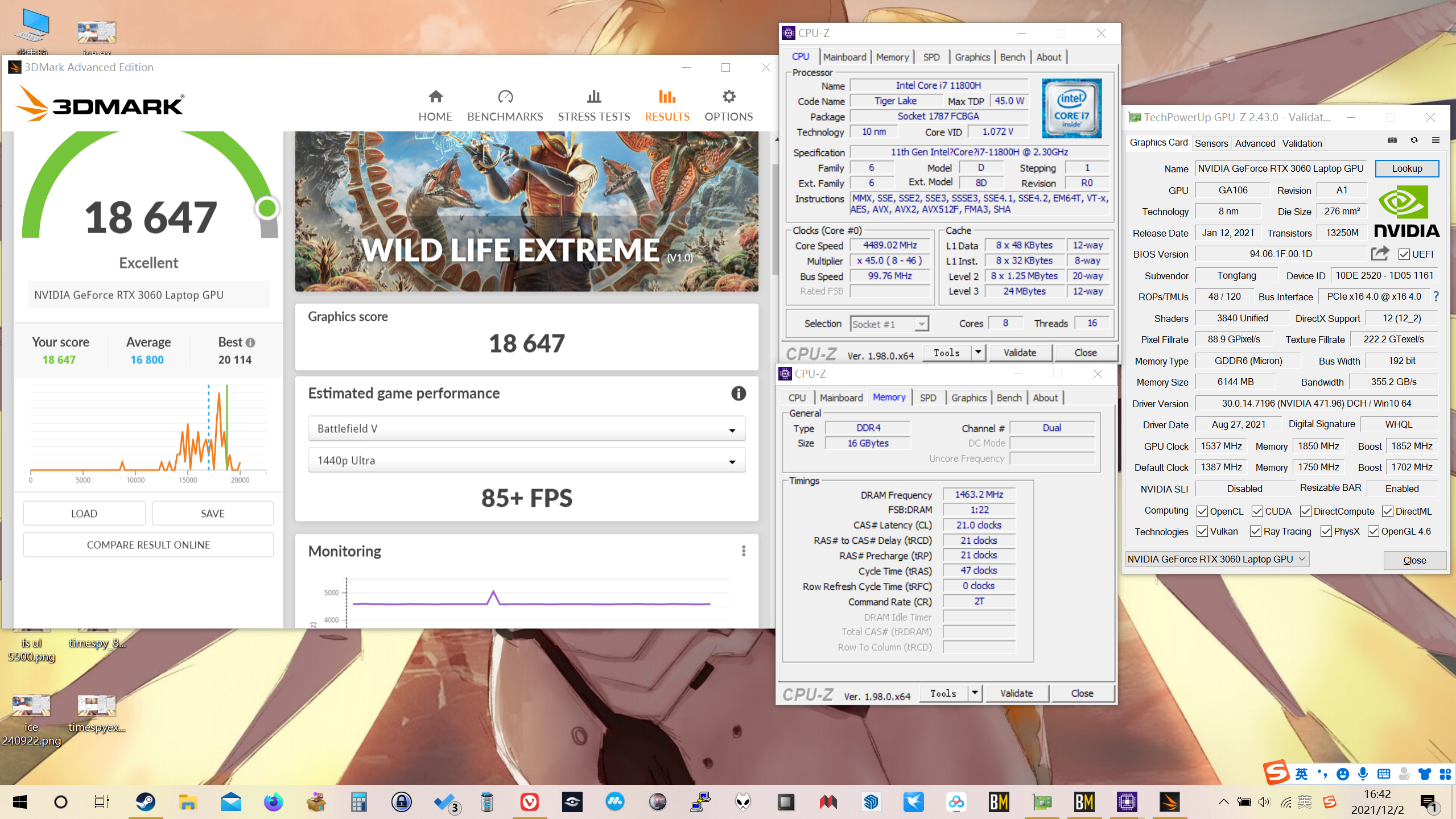1456x819 pixels.
Task: Open Sogou input method logo
Action: click(x=1276, y=772)
